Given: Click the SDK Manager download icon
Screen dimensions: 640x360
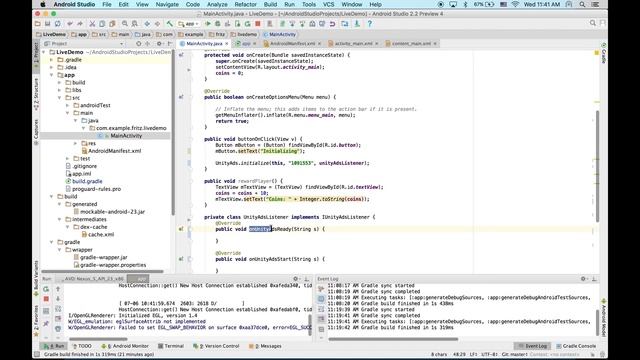Looking at the screenshot, I should pyautogui.click(x=357, y=24).
